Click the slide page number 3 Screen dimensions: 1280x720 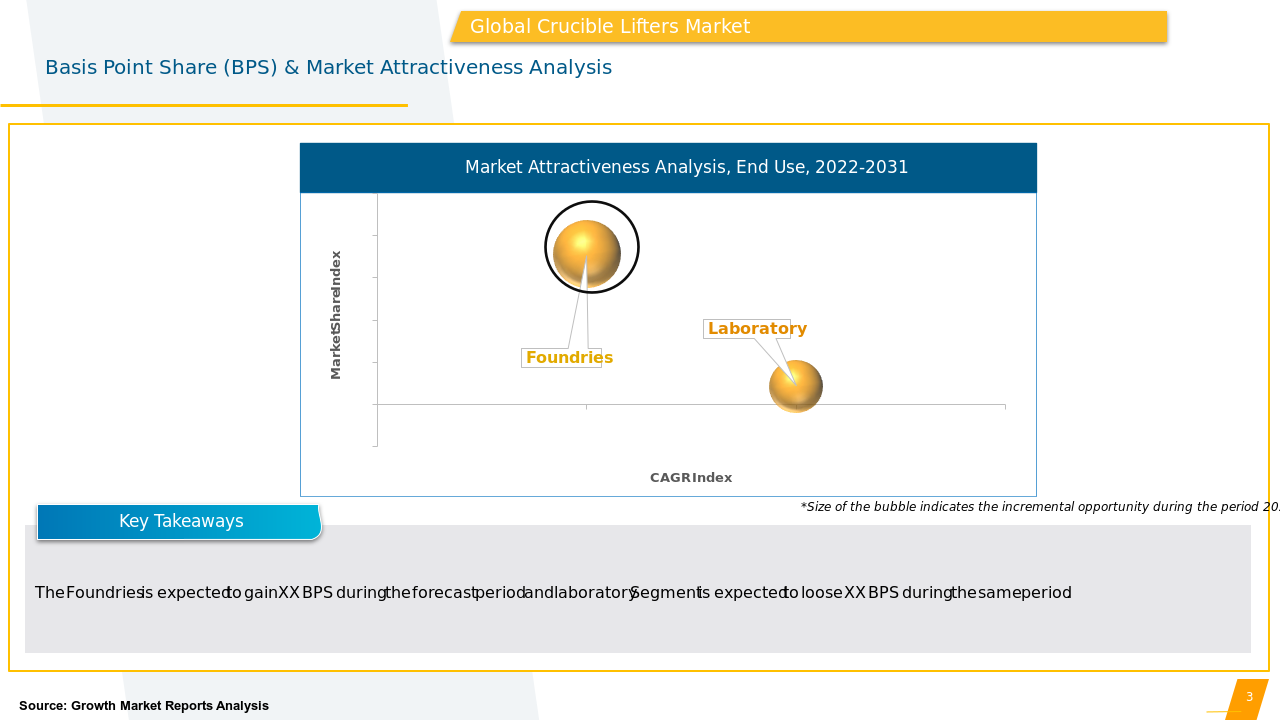tap(1249, 697)
